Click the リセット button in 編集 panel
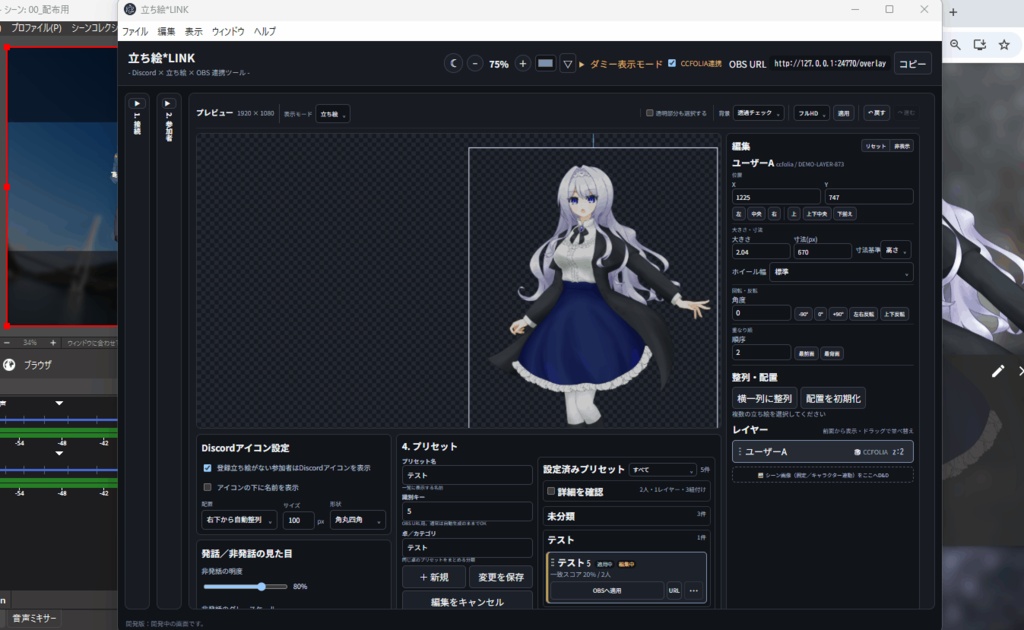This screenshot has height=630, width=1024. pyautogui.click(x=875, y=146)
